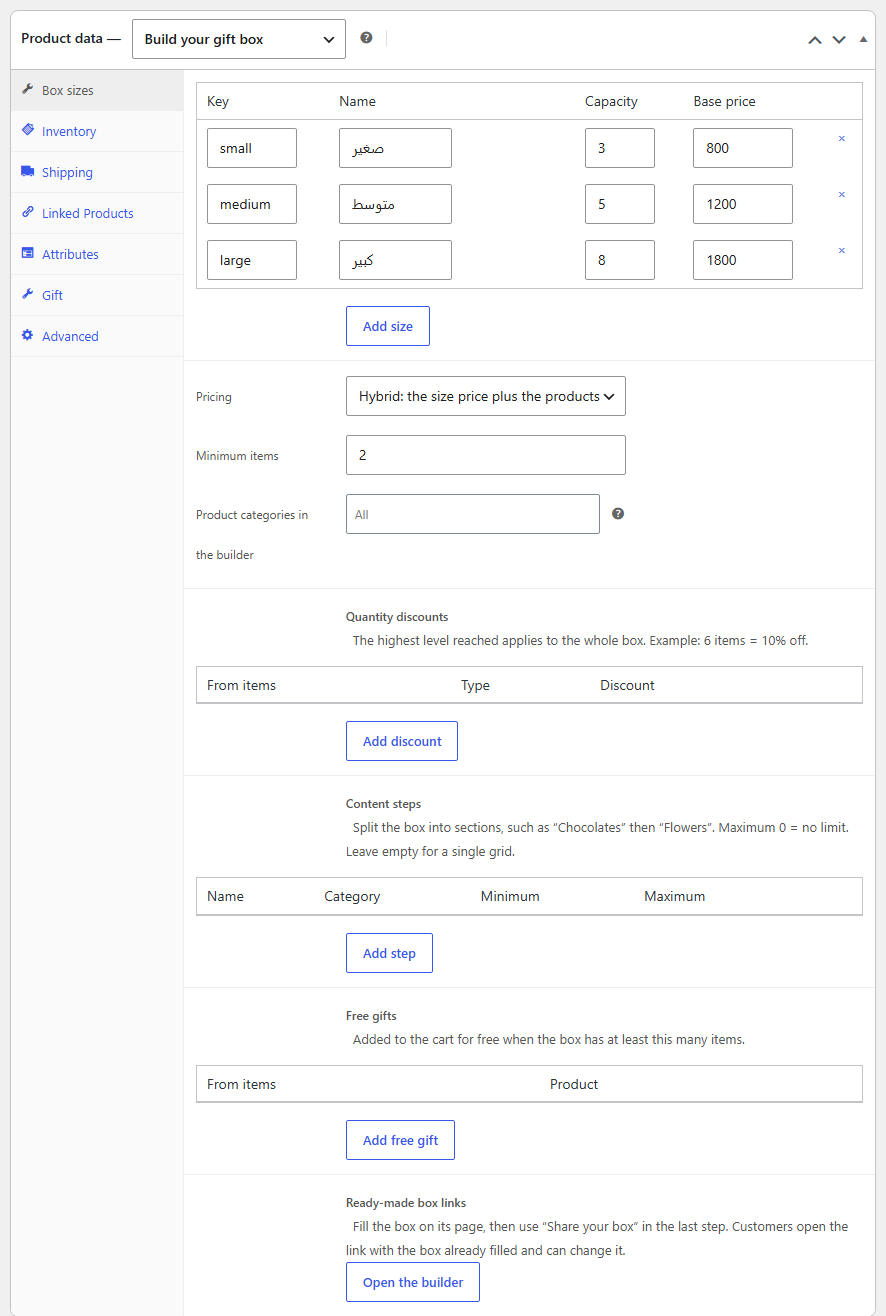Edit the name field of the large row
The image size is (886, 1316).
[395, 260]
